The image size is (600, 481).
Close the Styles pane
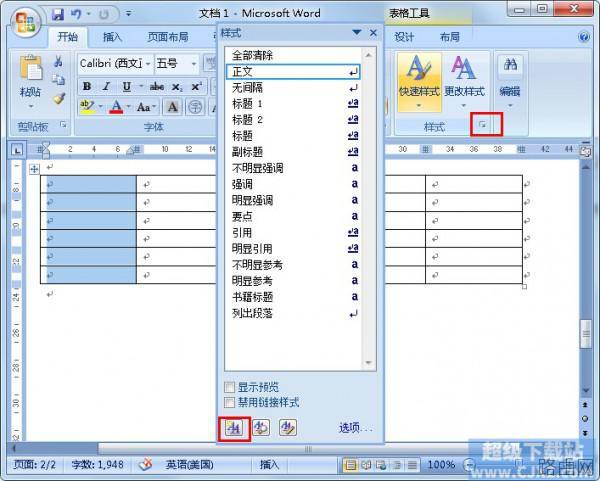point(373,33)
